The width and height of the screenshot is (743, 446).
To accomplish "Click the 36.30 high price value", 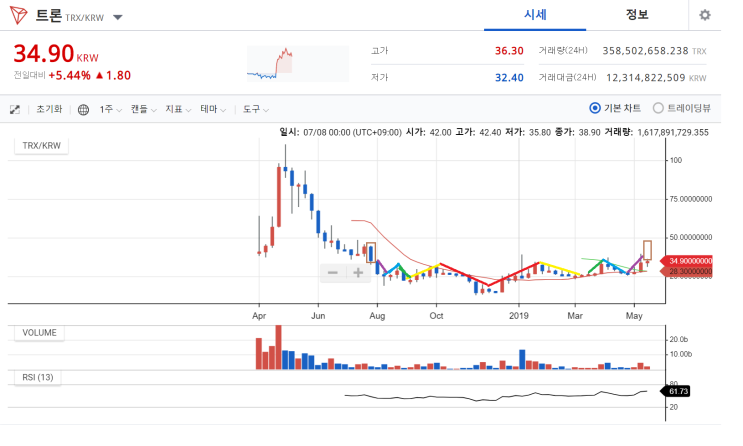I will pyautogui.click(x=509, y=51).
